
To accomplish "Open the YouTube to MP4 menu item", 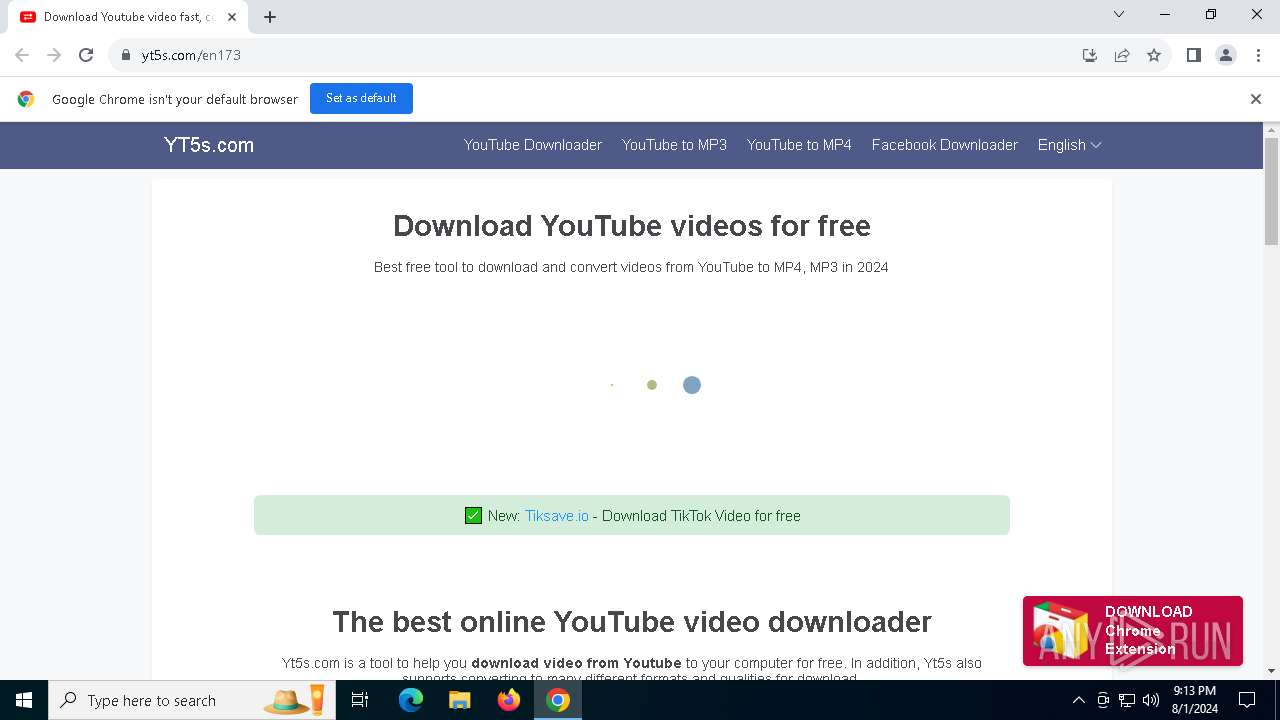I will click(799, 145).
